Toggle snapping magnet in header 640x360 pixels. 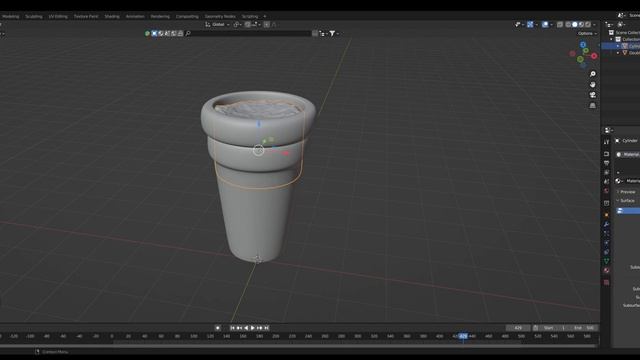(247, 24)
